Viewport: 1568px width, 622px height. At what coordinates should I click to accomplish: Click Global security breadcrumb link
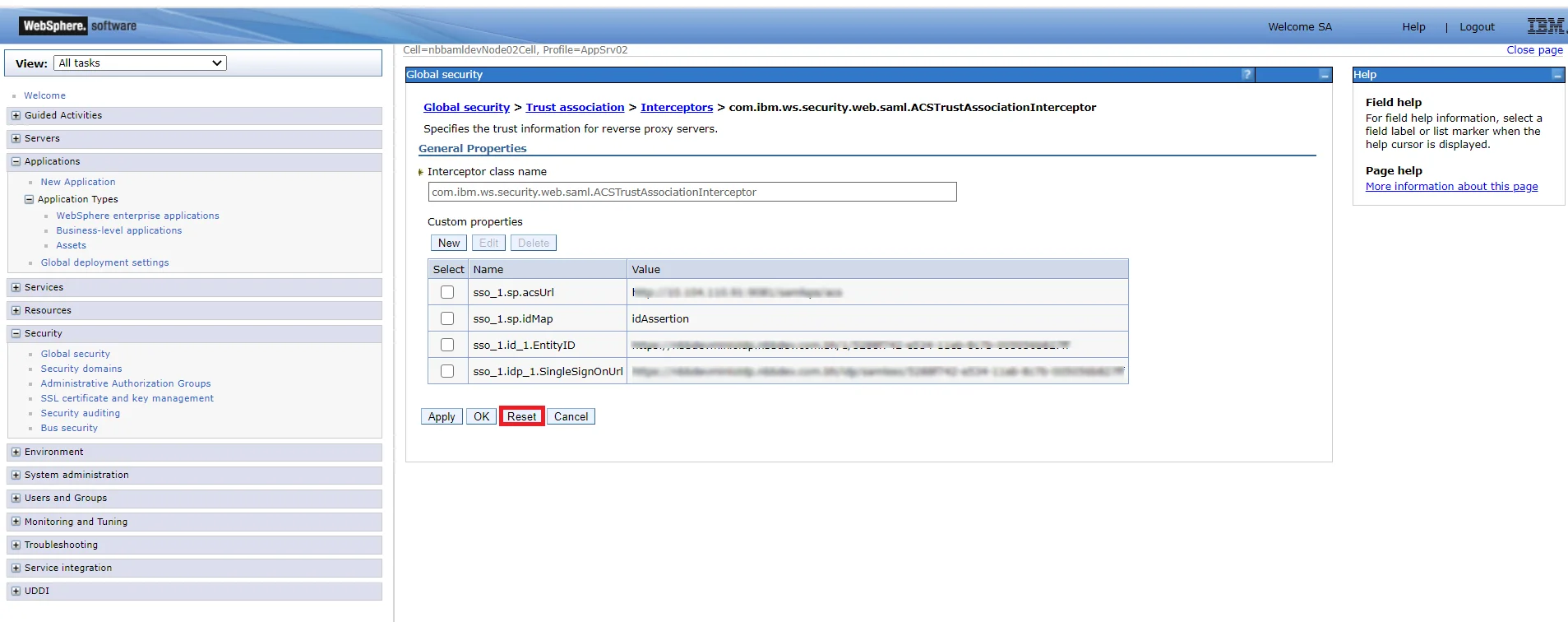(x=466, y=108)
